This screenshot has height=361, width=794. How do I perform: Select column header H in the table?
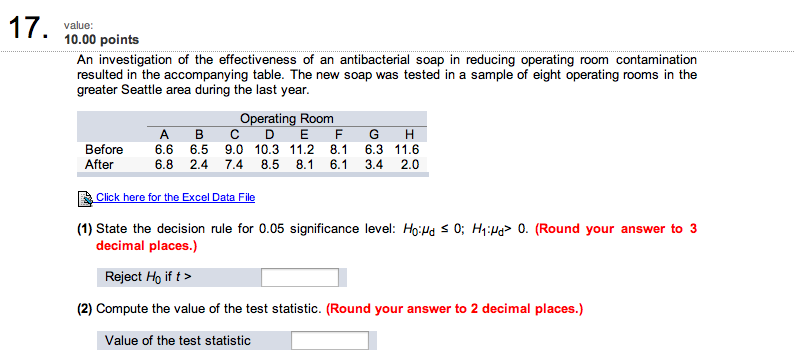click(x=410, y=135)
